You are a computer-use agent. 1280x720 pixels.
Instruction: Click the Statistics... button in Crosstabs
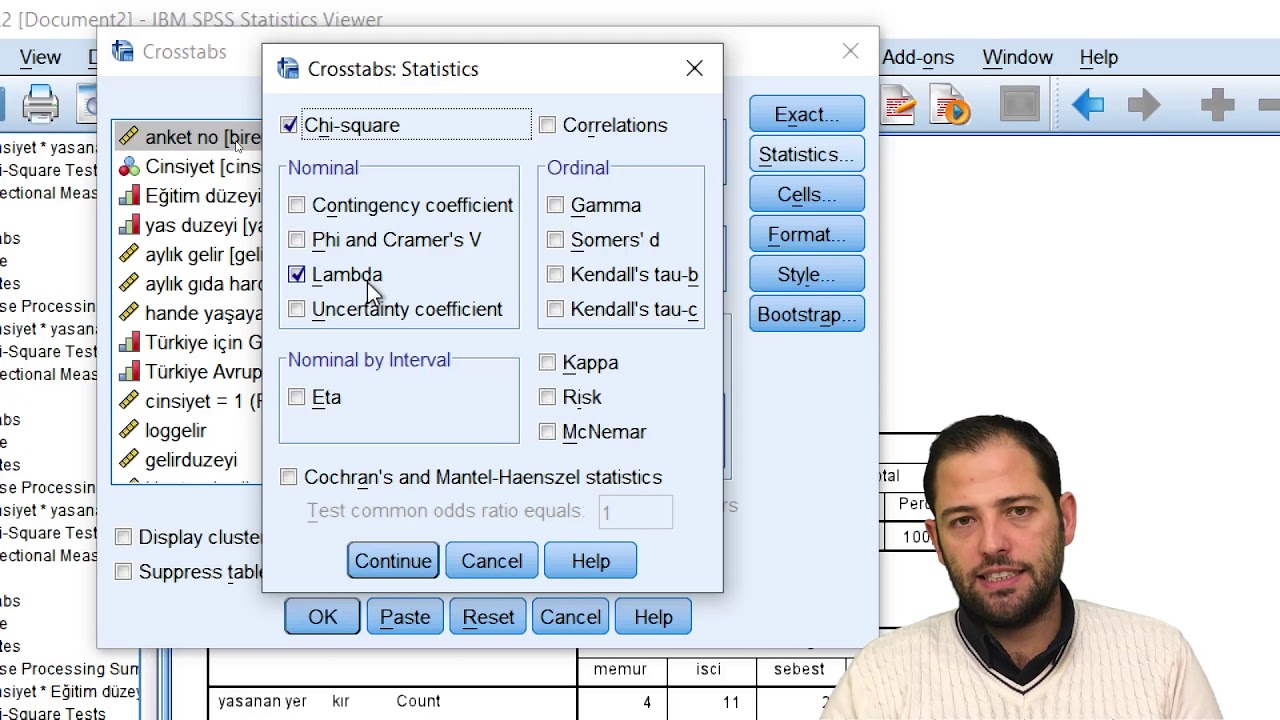coord(807,154)
